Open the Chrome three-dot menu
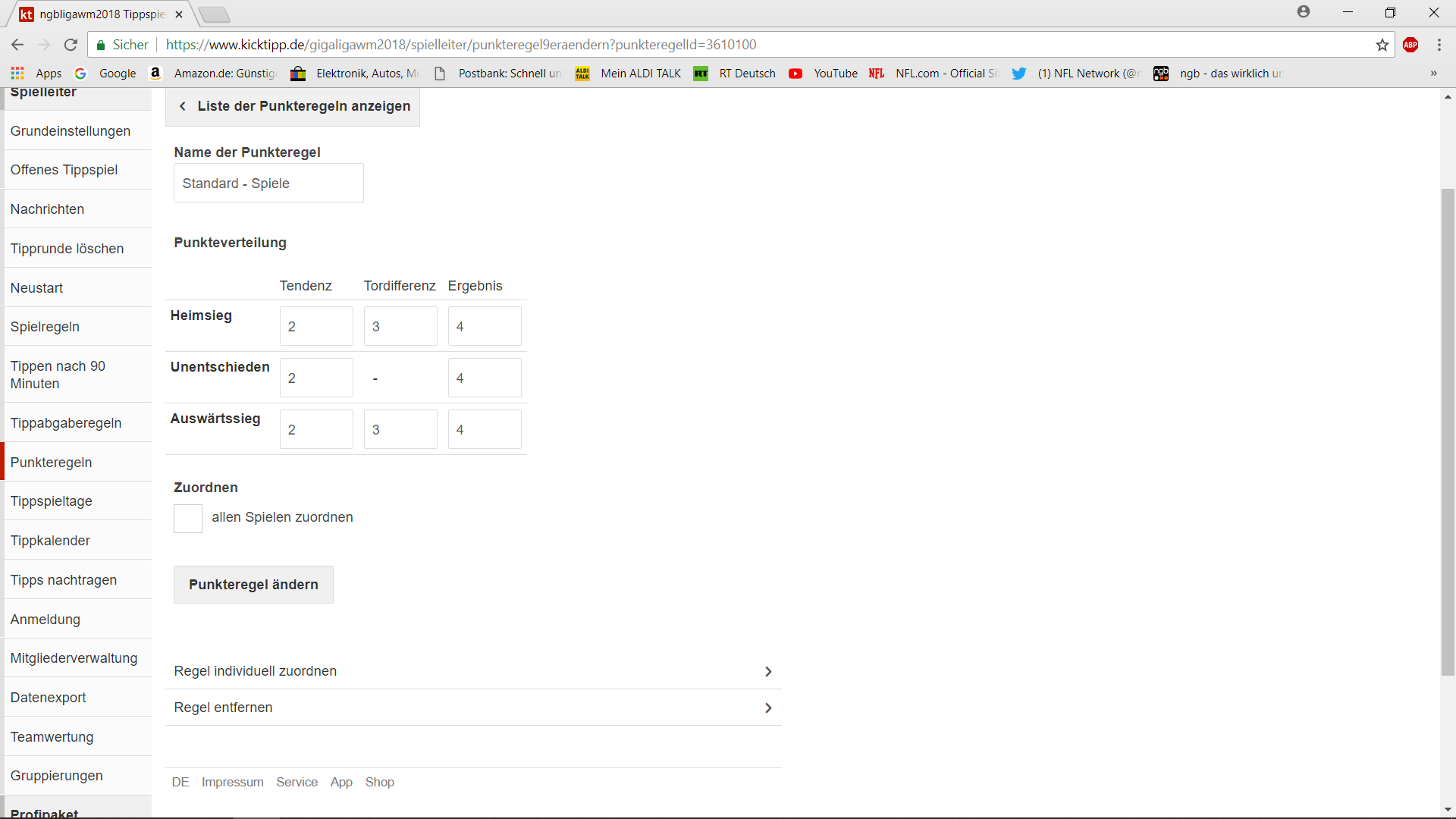The image size is (1456, 819). click(1439, 45)
